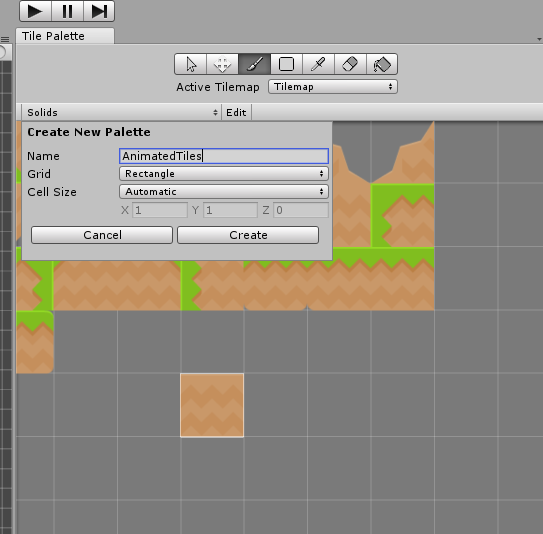Focus the palette Name text field
The width and height of the screenshot is (543, 534).
[x=224, y=156]
